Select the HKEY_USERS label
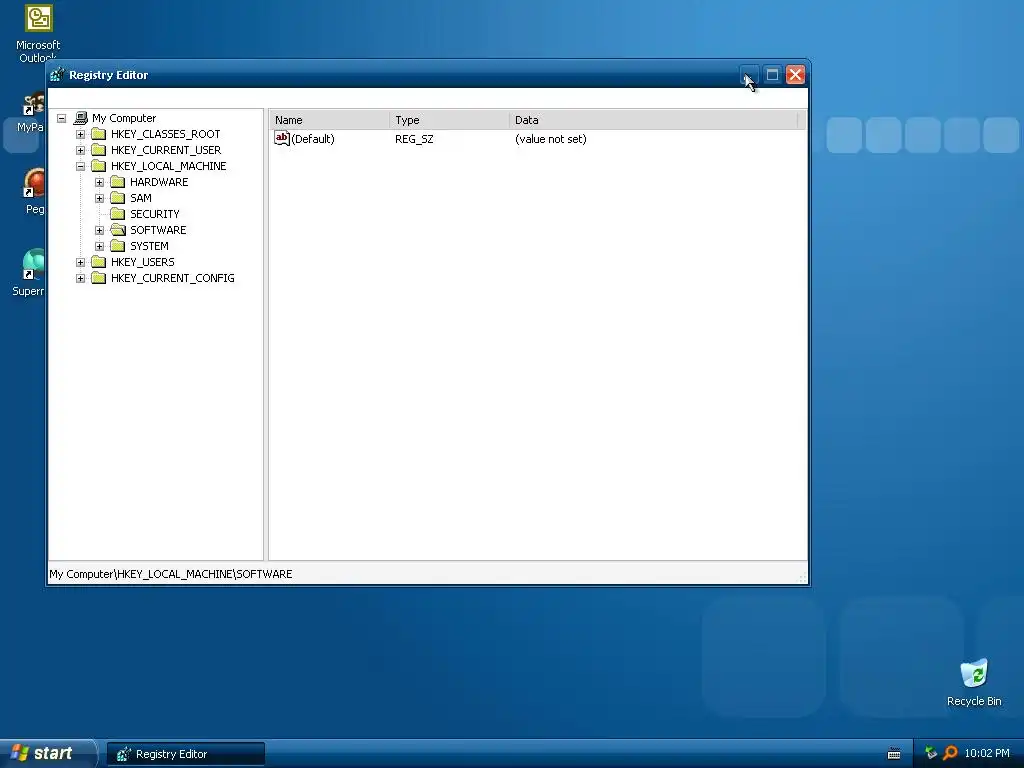The height and width of the screenshot is (768, 1024). click(142, 262)
